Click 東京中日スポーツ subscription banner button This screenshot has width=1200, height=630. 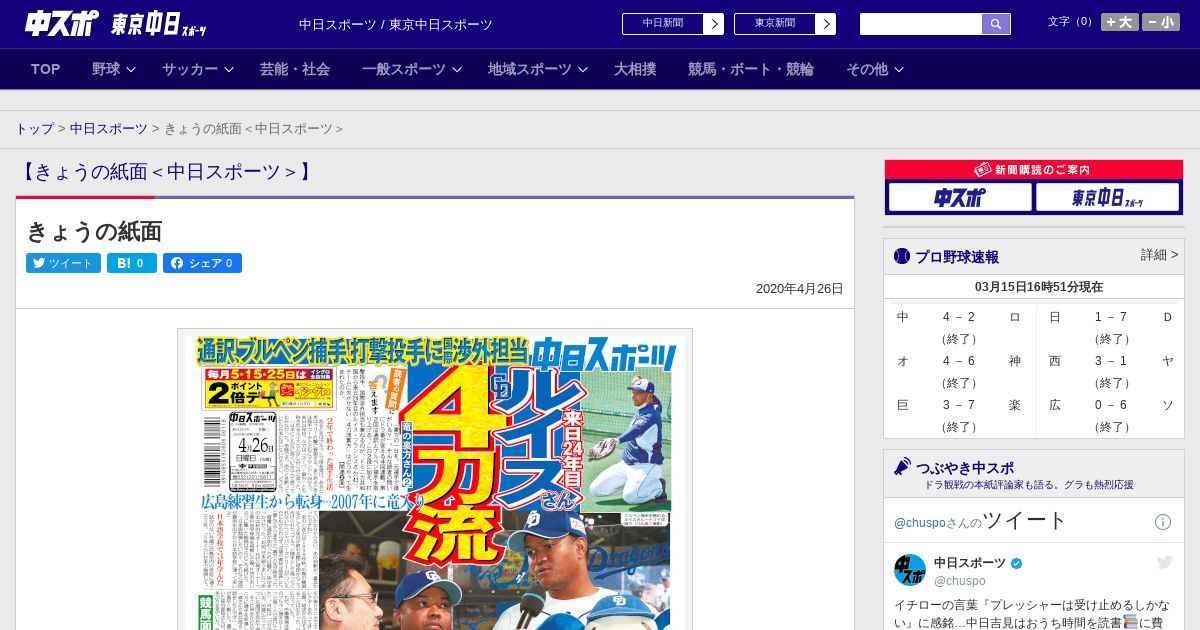[x=1107, y=197]
